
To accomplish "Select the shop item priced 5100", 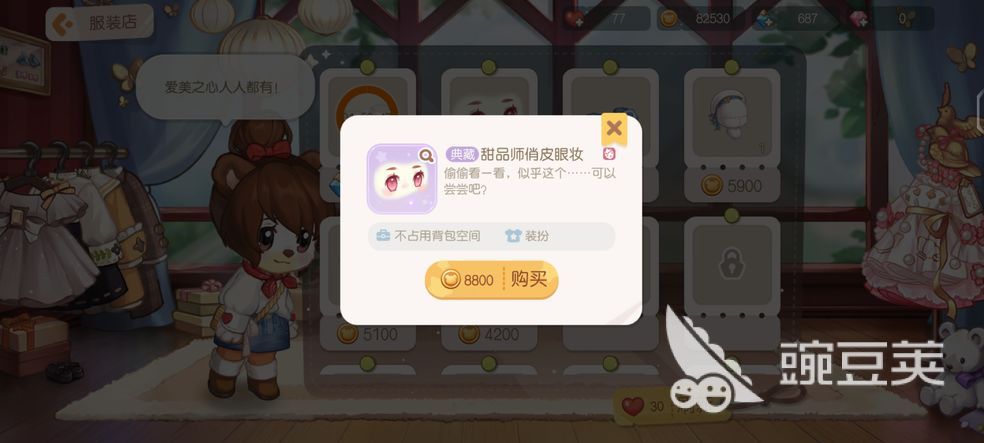I will click(367, 334).
